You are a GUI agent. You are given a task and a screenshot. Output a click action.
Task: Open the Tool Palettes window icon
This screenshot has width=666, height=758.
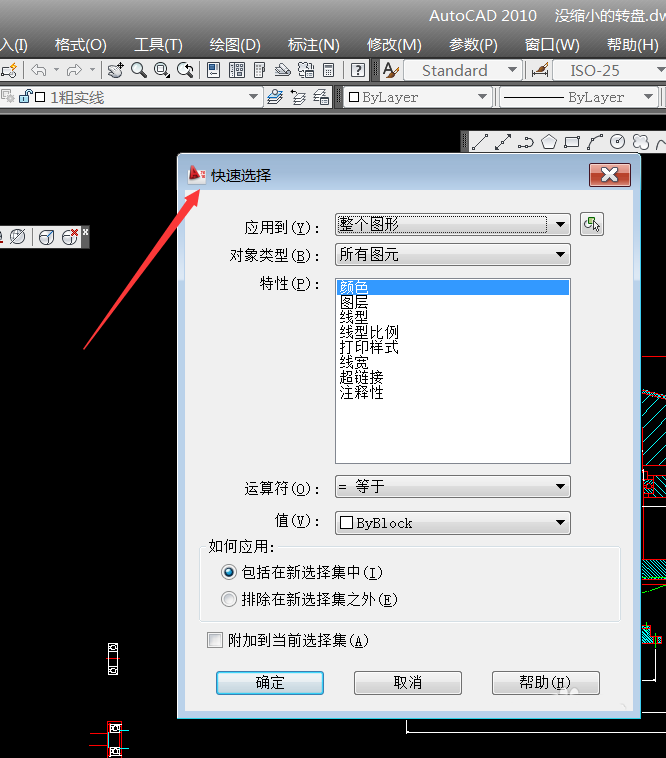[260, 71]
